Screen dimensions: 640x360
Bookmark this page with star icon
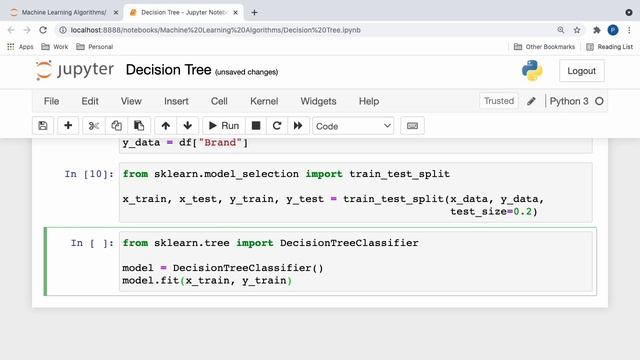point(577,30)
